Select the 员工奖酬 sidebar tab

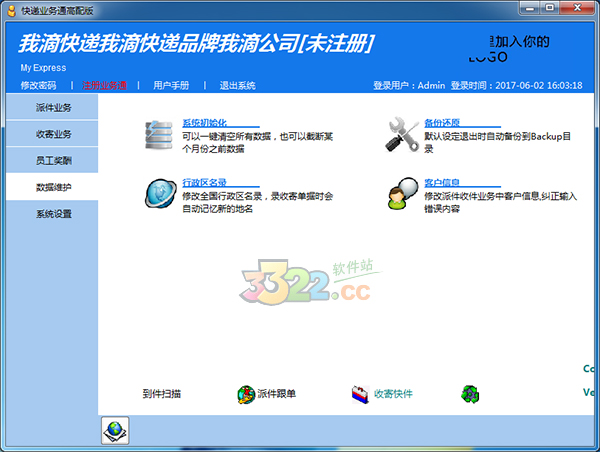[x=52, y=160]
